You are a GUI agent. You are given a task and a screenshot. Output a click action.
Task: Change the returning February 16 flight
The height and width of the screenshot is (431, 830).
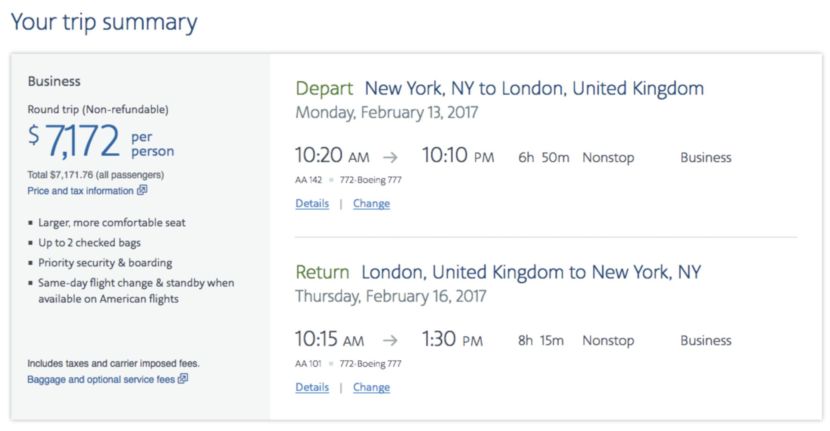point(371,387)
